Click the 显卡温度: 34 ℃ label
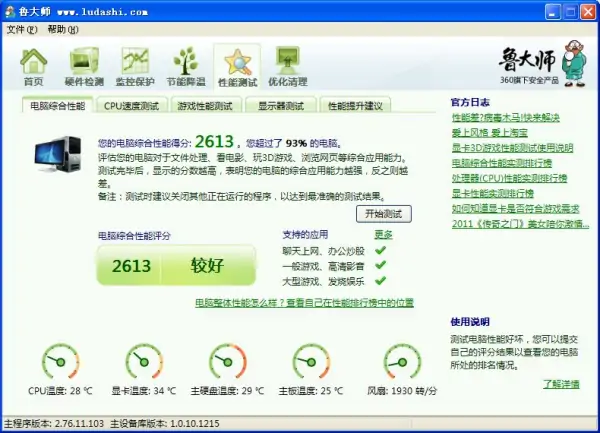This screenshot has height=433, width=600. (144, 391)
